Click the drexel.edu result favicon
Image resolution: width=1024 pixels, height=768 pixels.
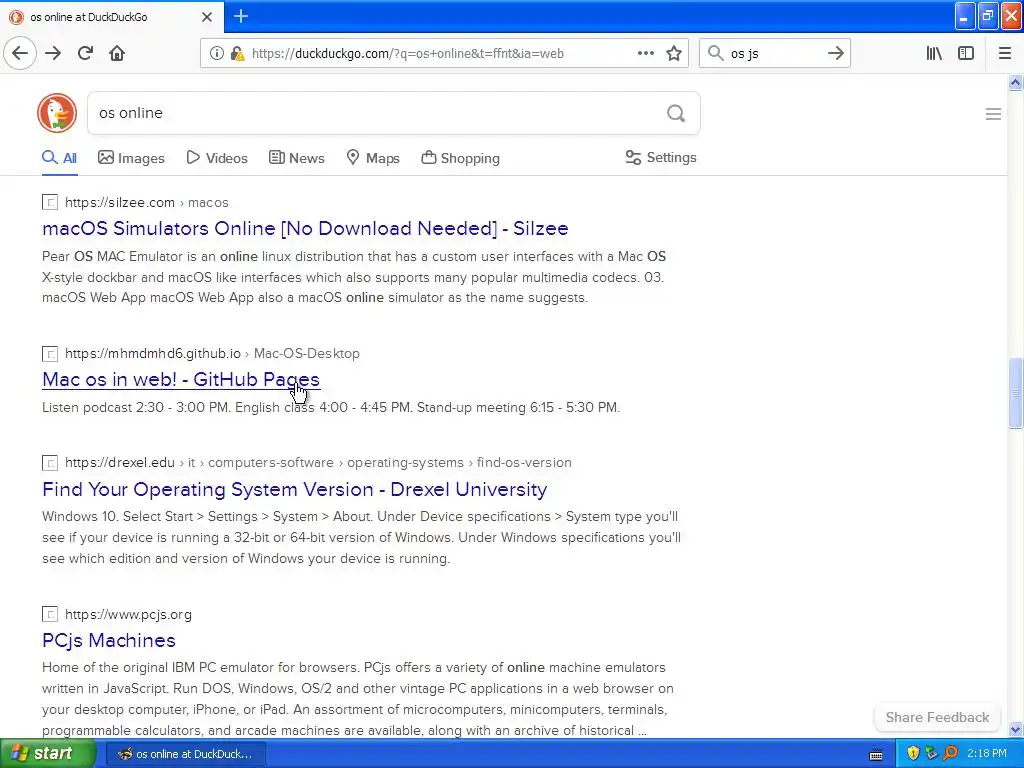click(x=50, y=463)
